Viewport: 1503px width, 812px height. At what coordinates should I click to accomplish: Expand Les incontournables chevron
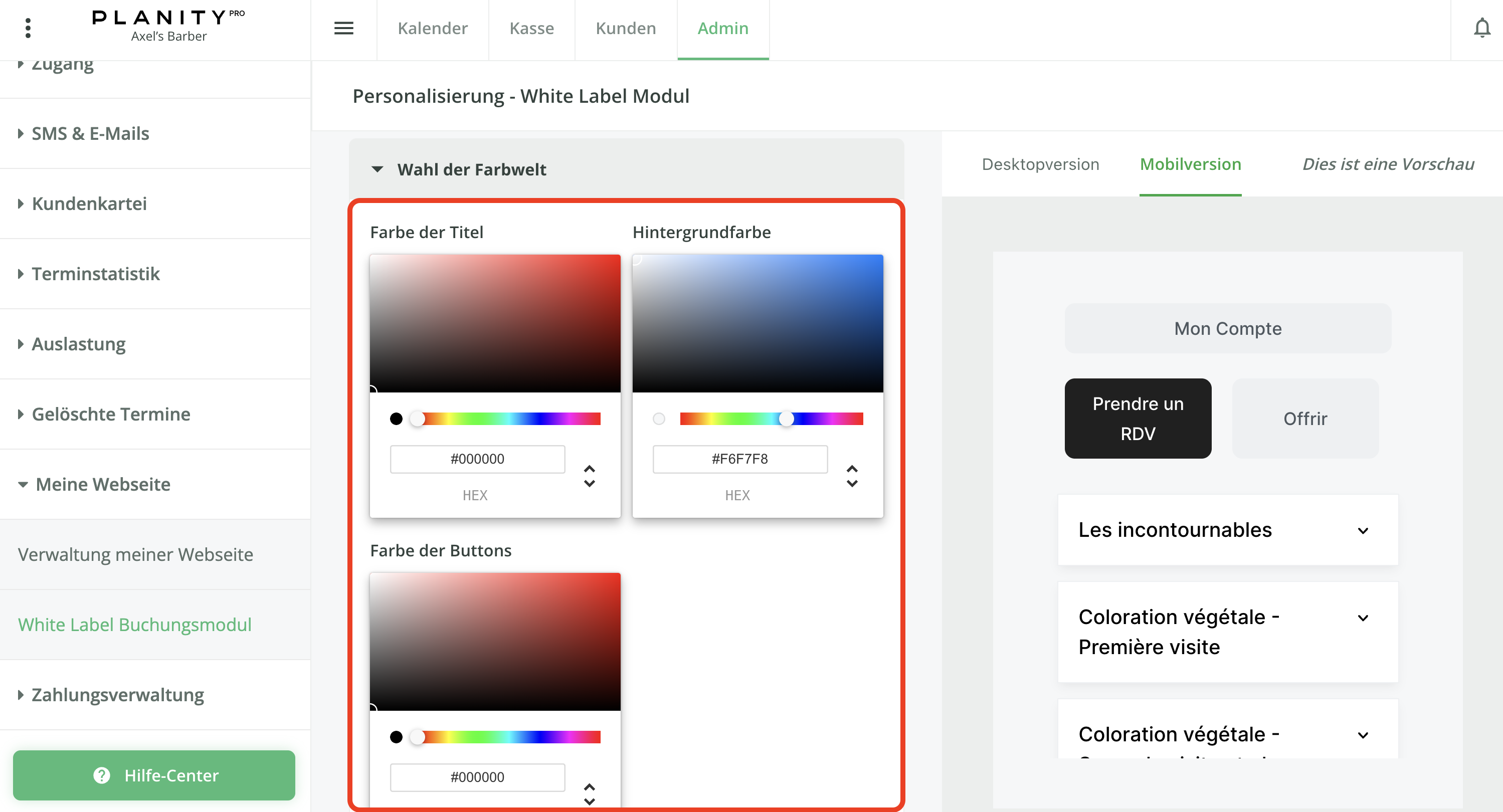[1363, 530]
